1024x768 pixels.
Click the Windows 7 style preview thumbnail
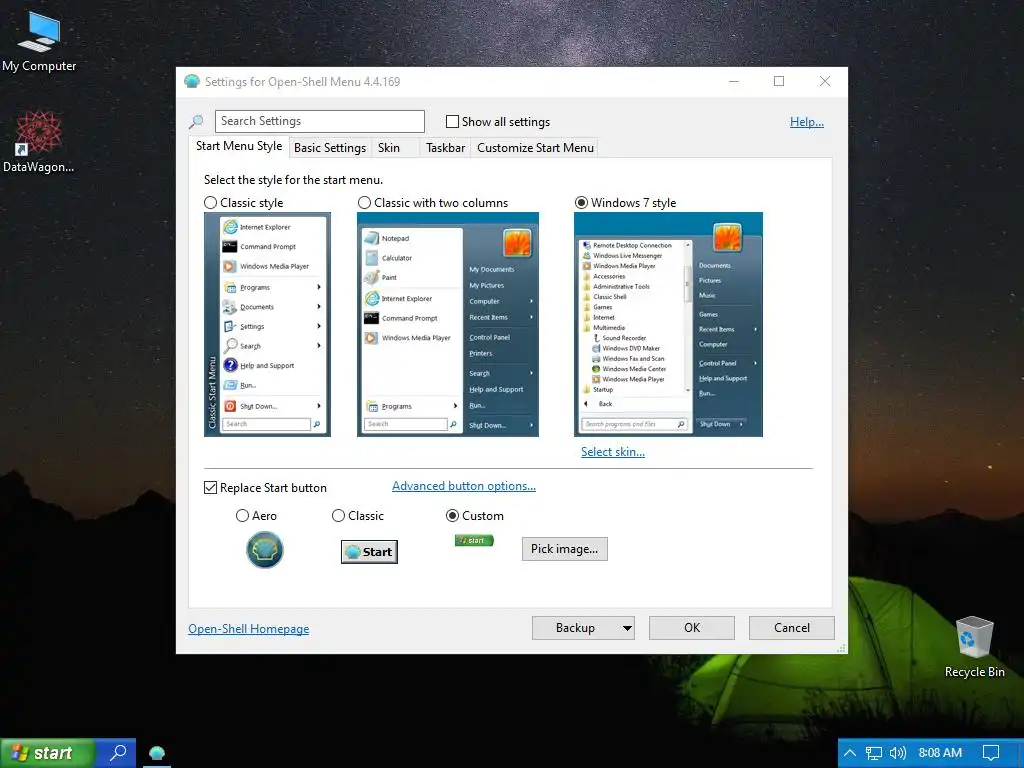click(x=668, y=325)
